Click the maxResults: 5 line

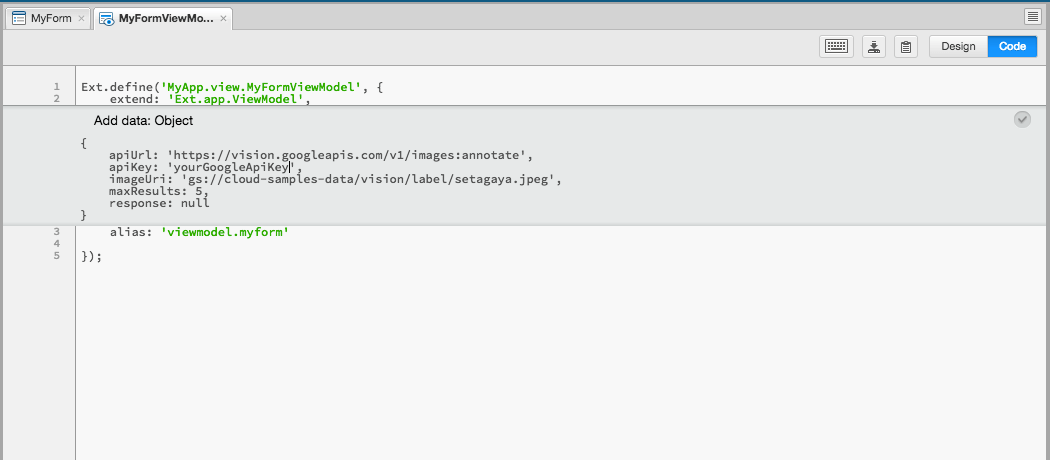159,191
